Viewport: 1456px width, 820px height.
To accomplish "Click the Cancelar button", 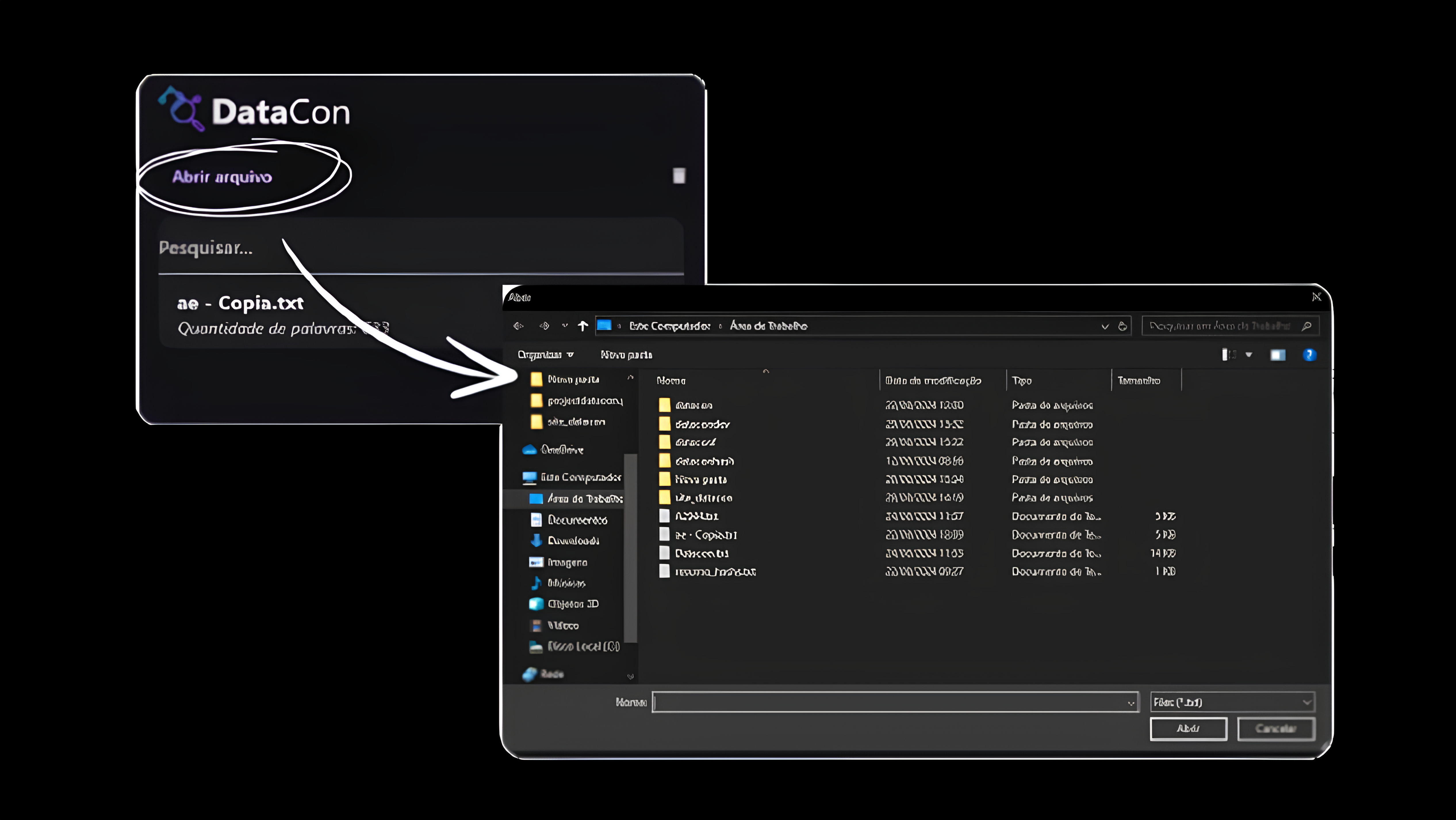I will click(1276, 729).
